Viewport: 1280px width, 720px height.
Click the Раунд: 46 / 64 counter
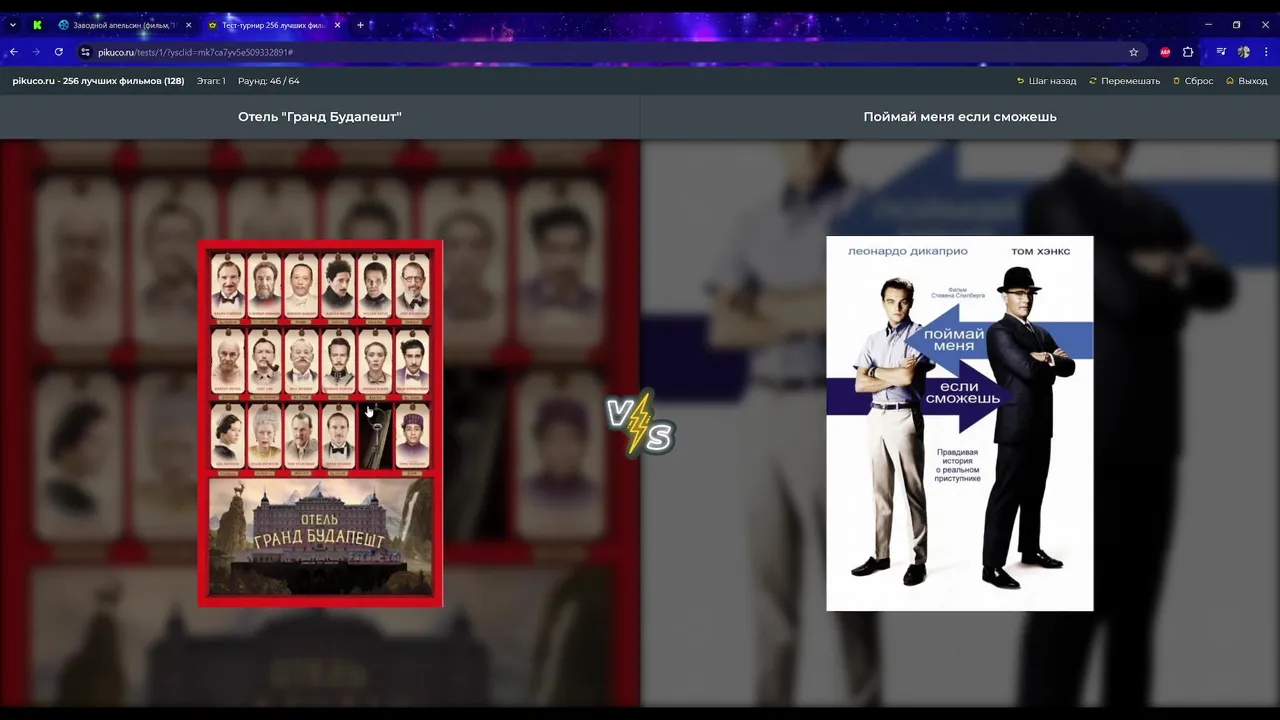pos(268,81)
